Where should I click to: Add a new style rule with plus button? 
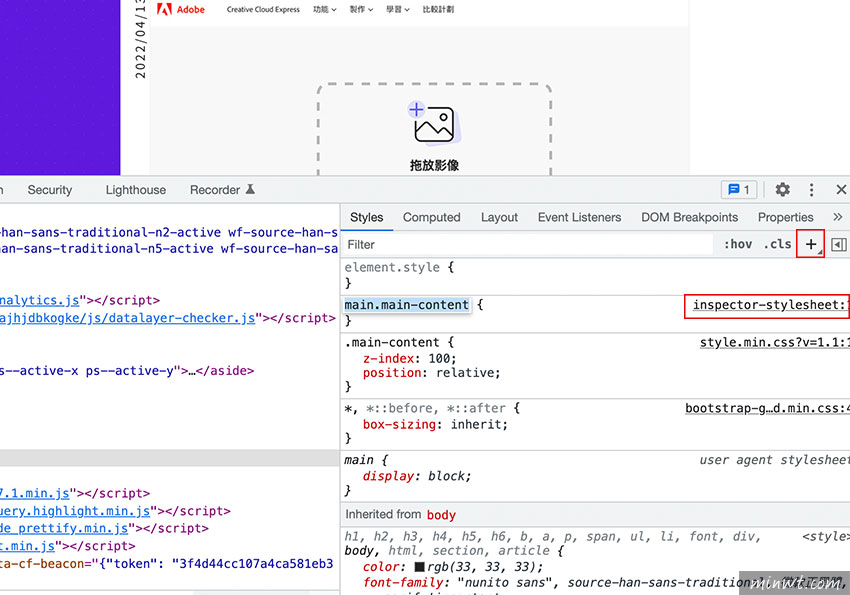point(810,244)
